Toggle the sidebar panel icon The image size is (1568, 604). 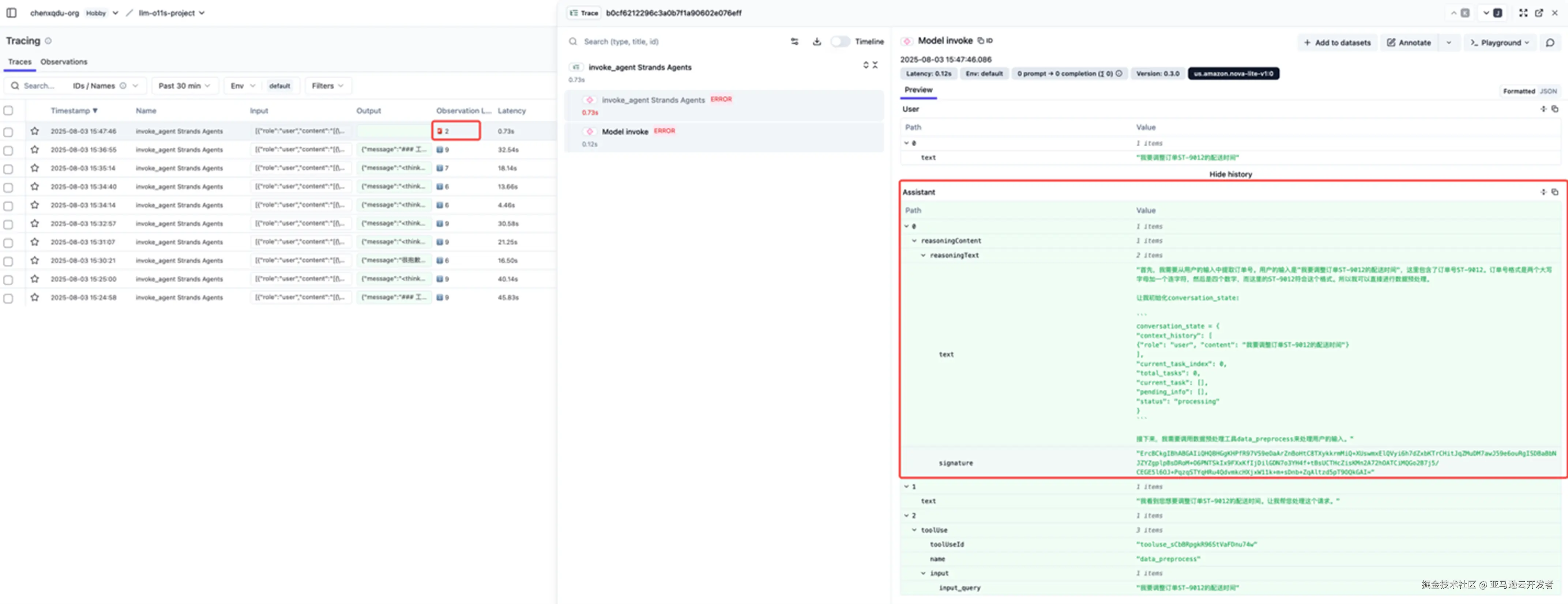click(x=11, y=13)
